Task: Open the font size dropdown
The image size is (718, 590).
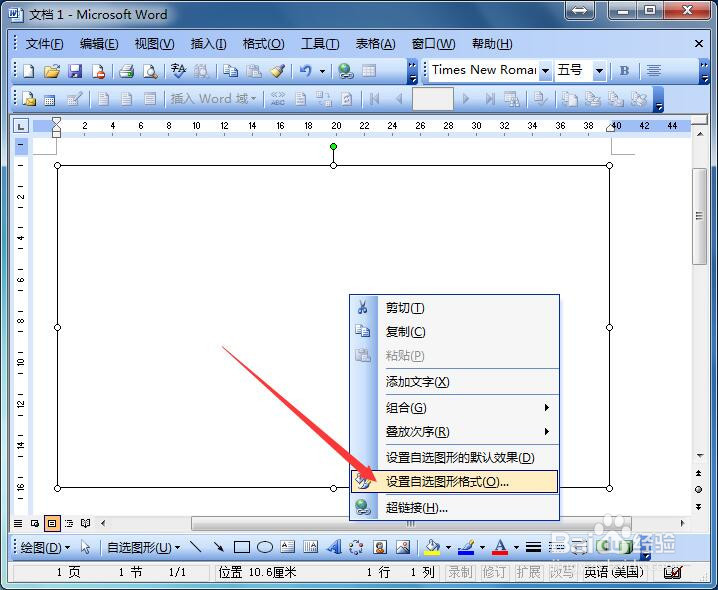Action: pos(599,71)
